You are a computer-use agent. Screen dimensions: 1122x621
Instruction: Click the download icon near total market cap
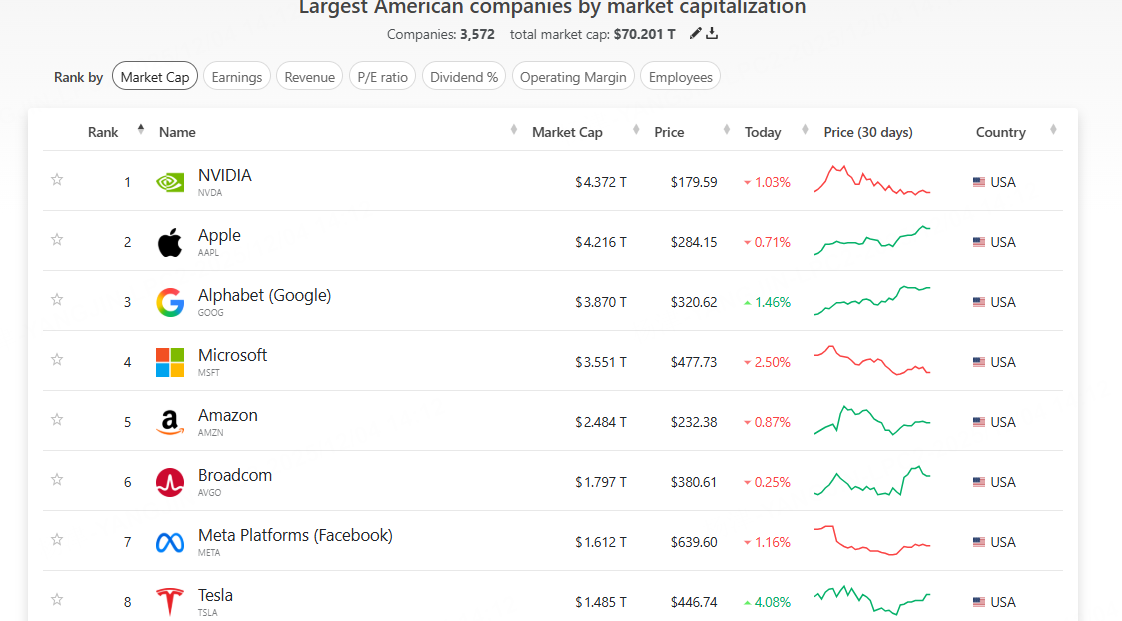tap(712, 34)
